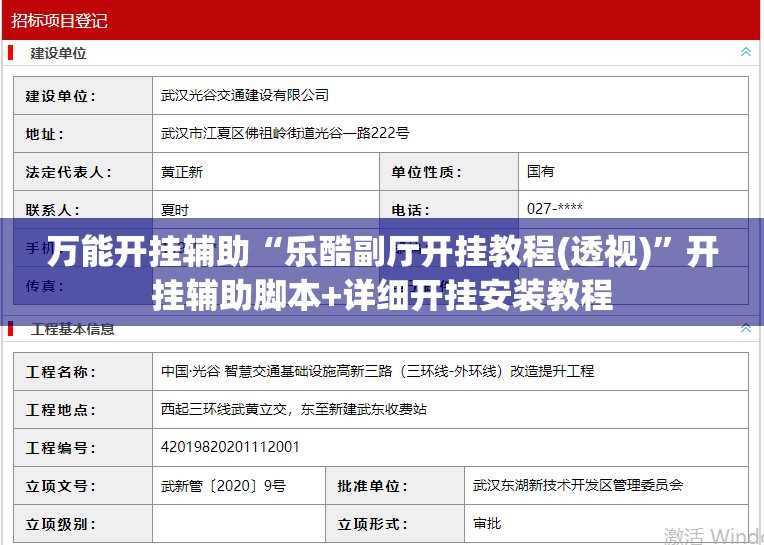Click contact person value 夏时

pyautogui.click(x=174, y=210)
